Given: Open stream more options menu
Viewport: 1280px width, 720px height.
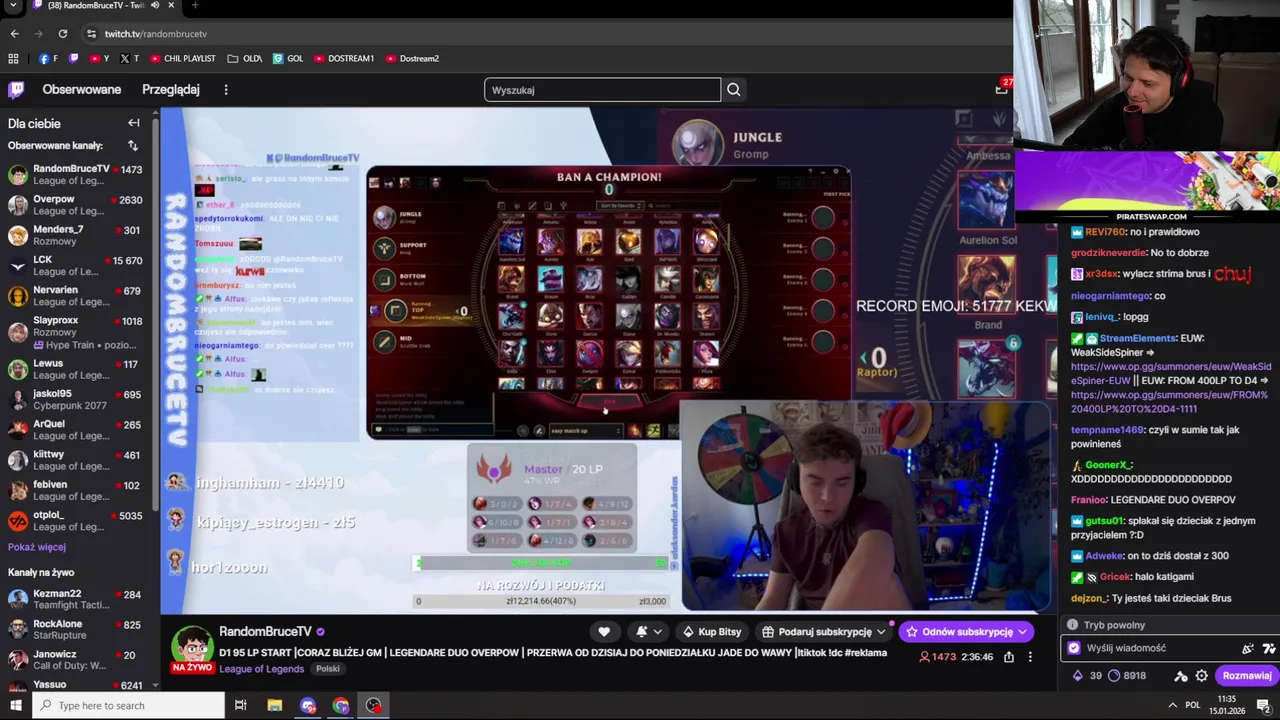Looking at the screenshot, I should coord(1030,657).
